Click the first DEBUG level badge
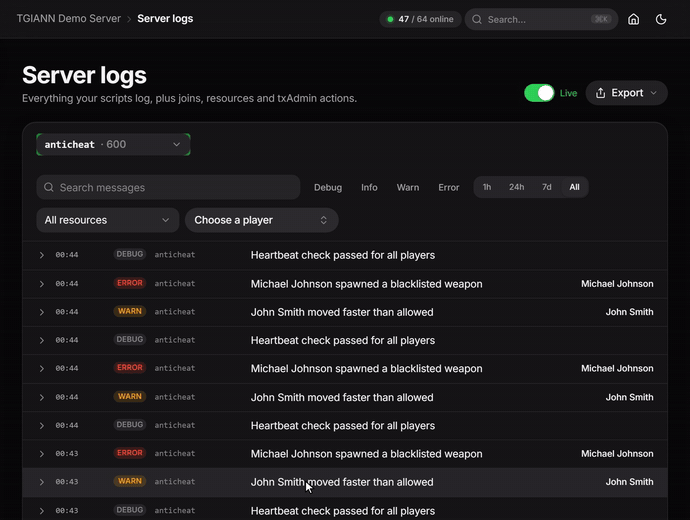690x520 pixels. click(x=129, y=254)
